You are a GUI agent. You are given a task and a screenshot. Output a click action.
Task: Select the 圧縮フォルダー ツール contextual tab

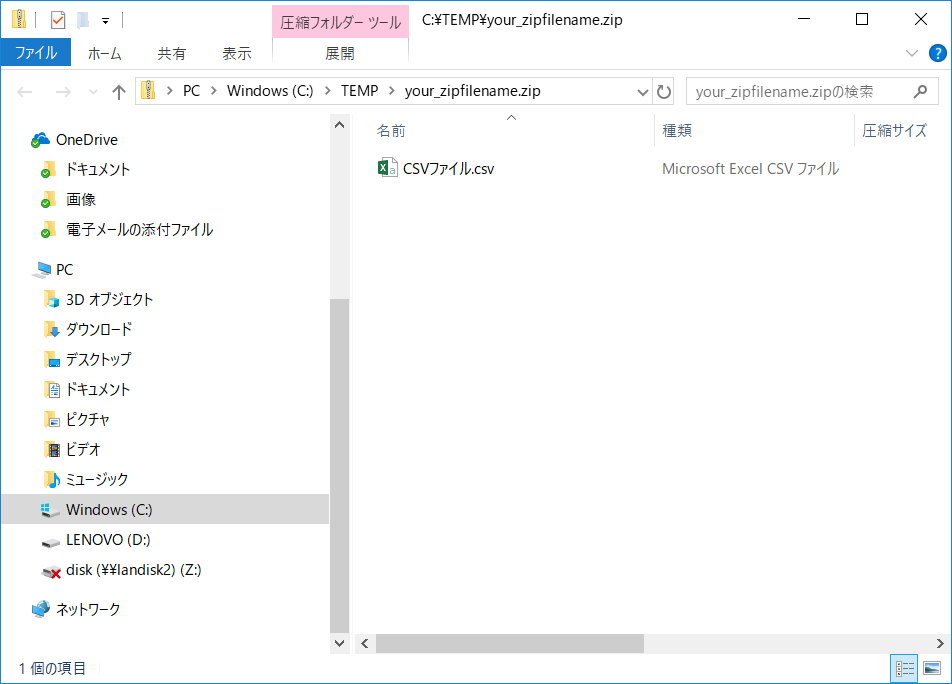pos(340,22)
